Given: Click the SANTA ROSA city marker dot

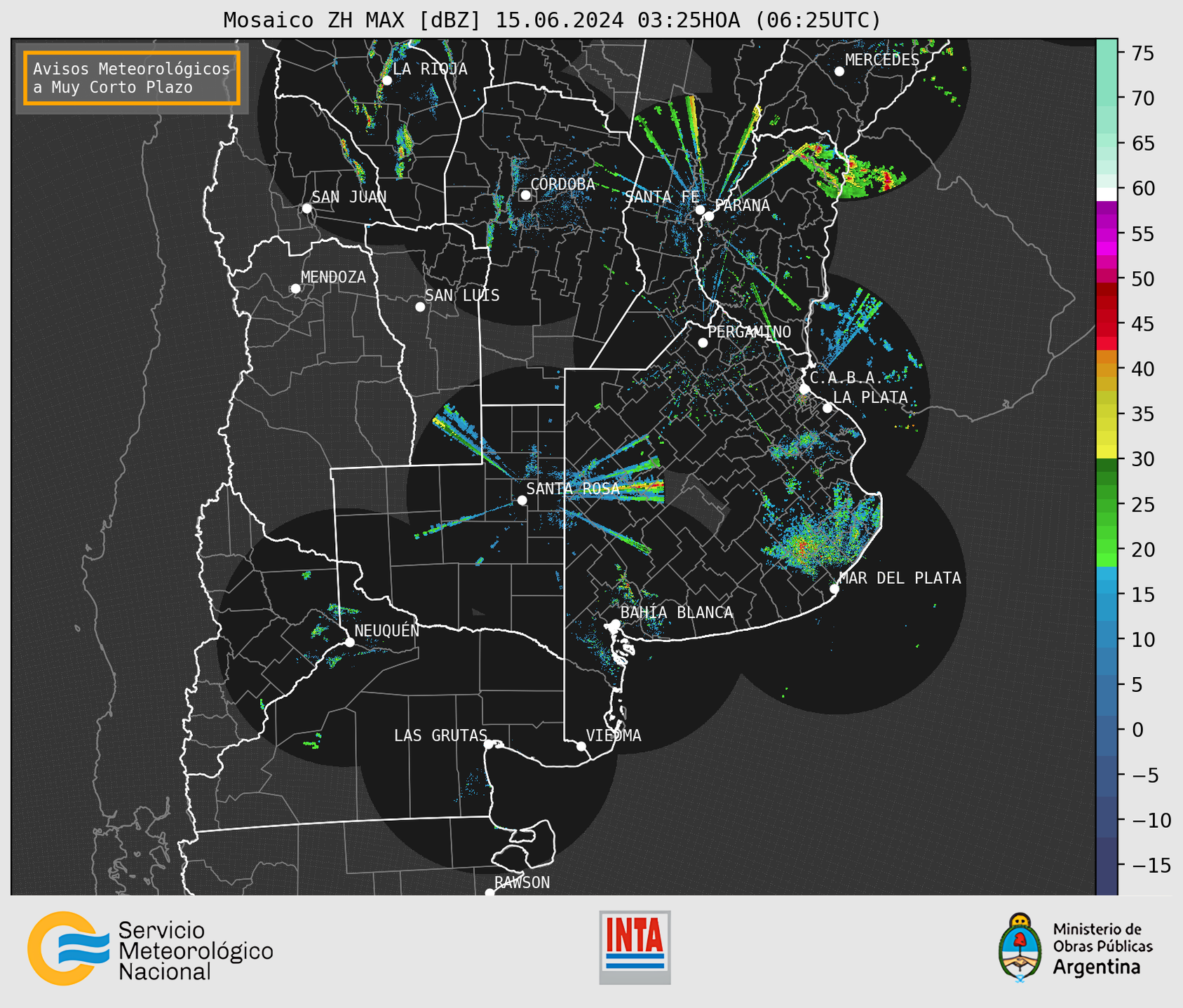Looking at the screenshot, I should (522, 500).
